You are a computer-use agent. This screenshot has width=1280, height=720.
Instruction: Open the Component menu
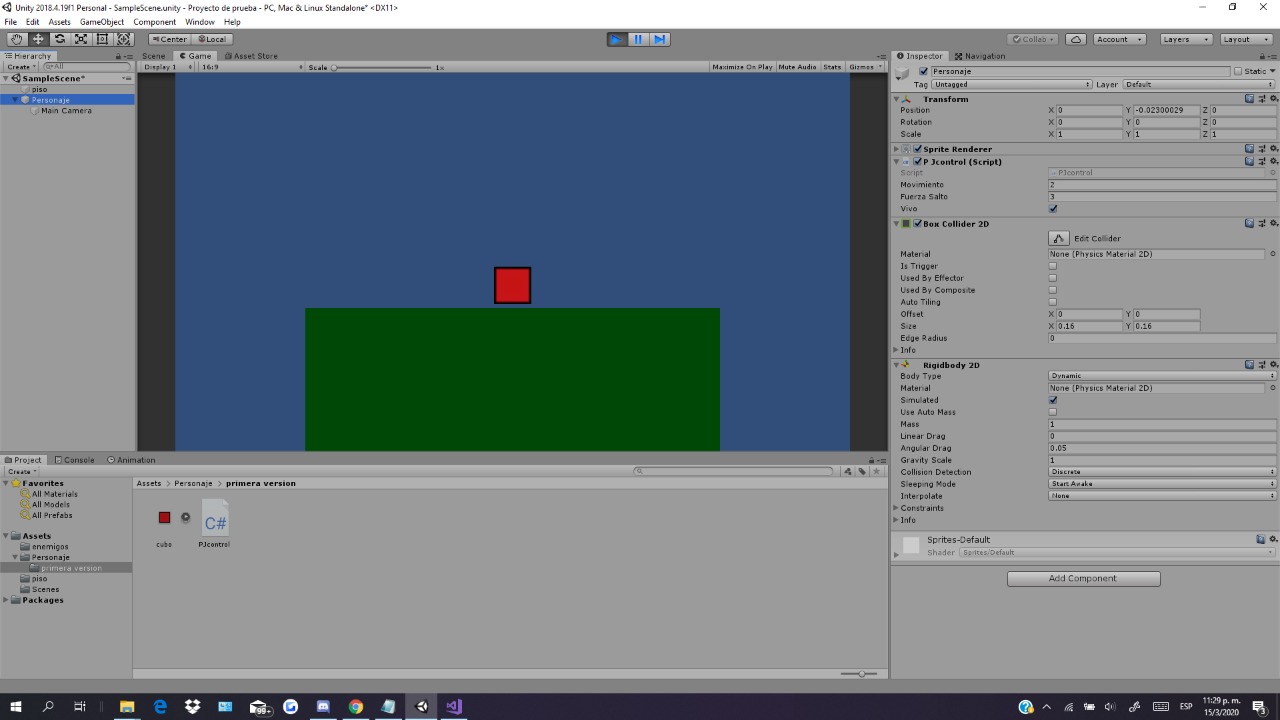[x=155, y=21]
